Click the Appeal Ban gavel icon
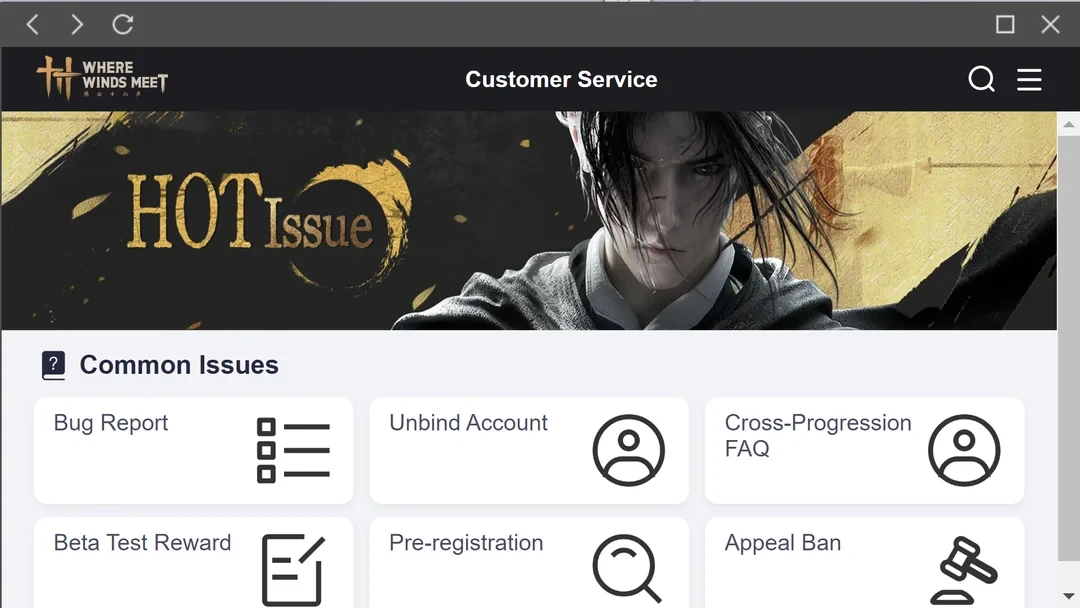Image resolution: width=1080 pixels, height=608 pixels. (963, 570)
